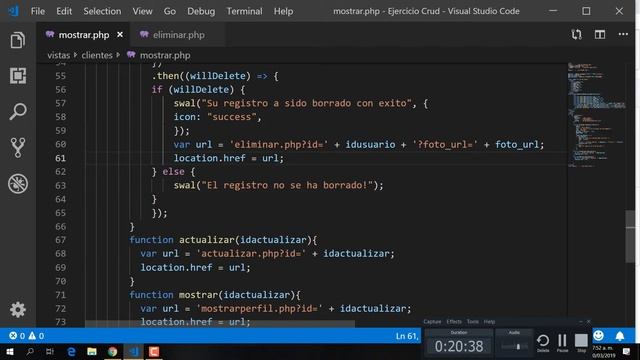The height and width of the screenshot is (360, 640).
Task: Open the Explorer view in activity bar
Action: click(18, 40)
